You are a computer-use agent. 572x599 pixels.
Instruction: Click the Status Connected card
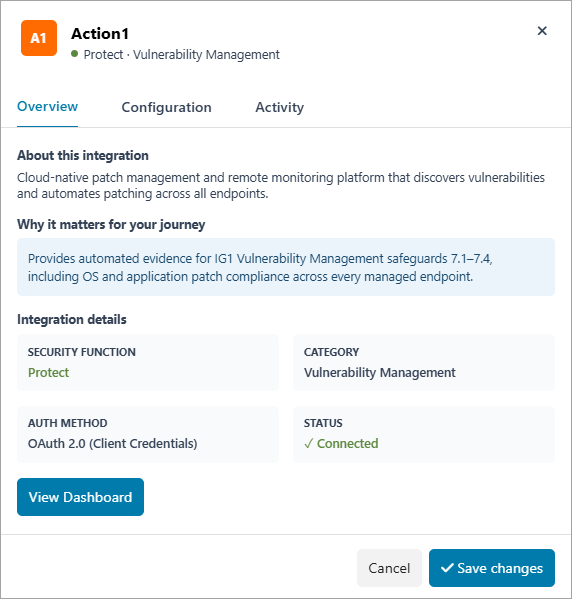pyautogui.click(x=424, y=434)
